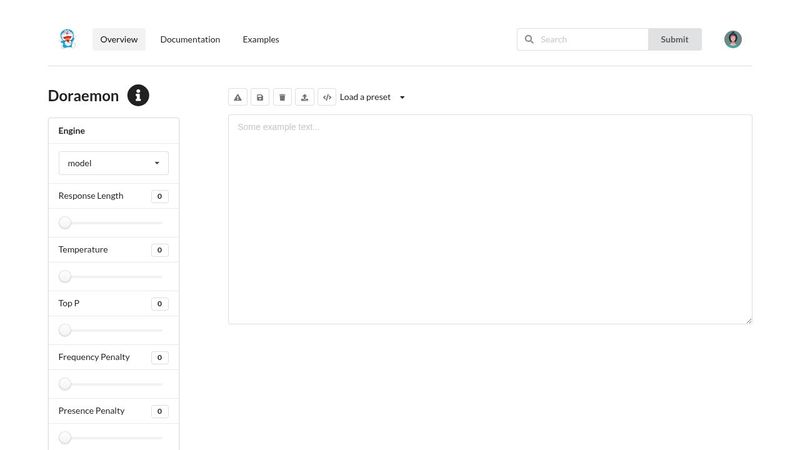800x450 pixels.
Task: Open the user avatar profile
Action: click(733, 39)
